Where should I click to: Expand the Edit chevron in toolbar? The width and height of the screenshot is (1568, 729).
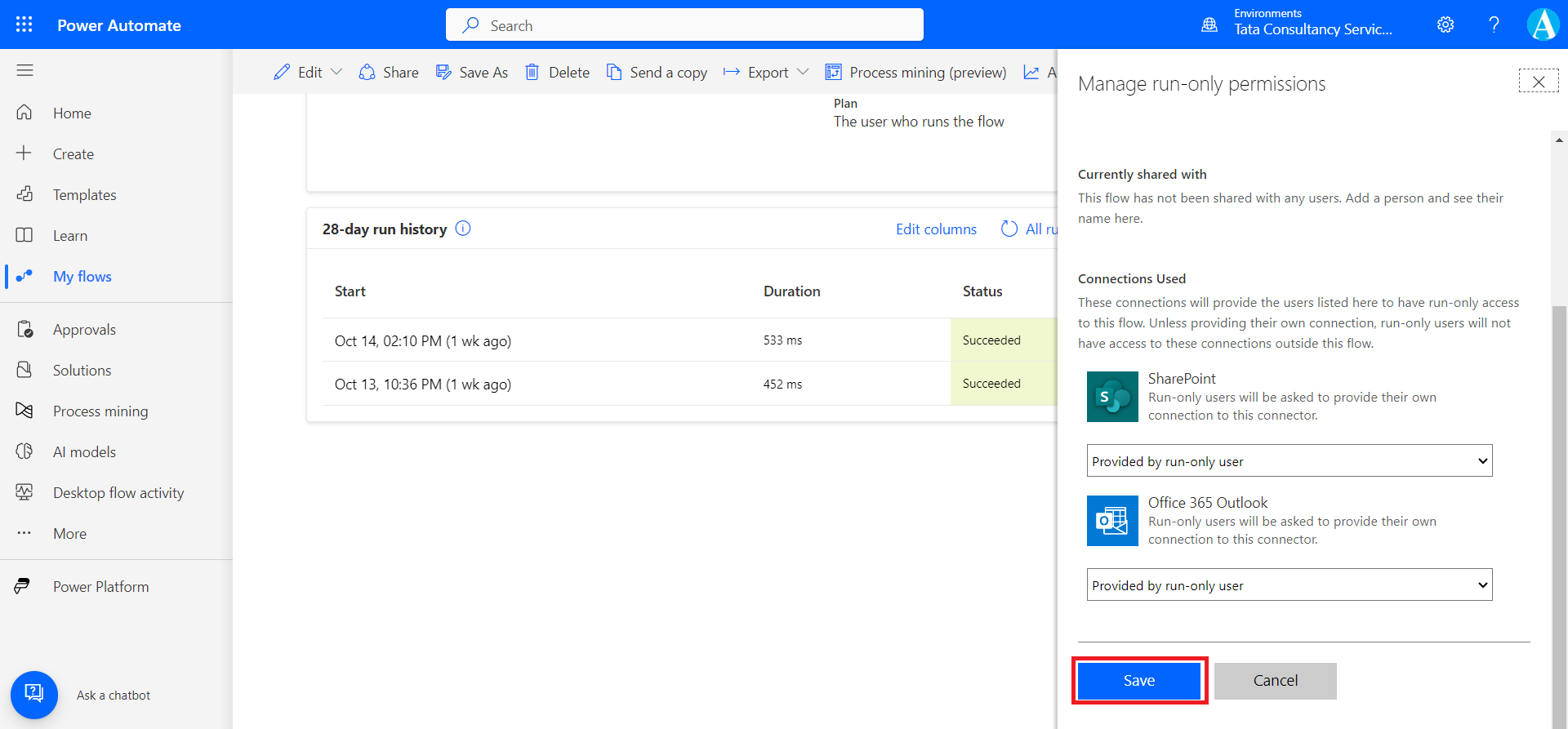tap(336, 73)
